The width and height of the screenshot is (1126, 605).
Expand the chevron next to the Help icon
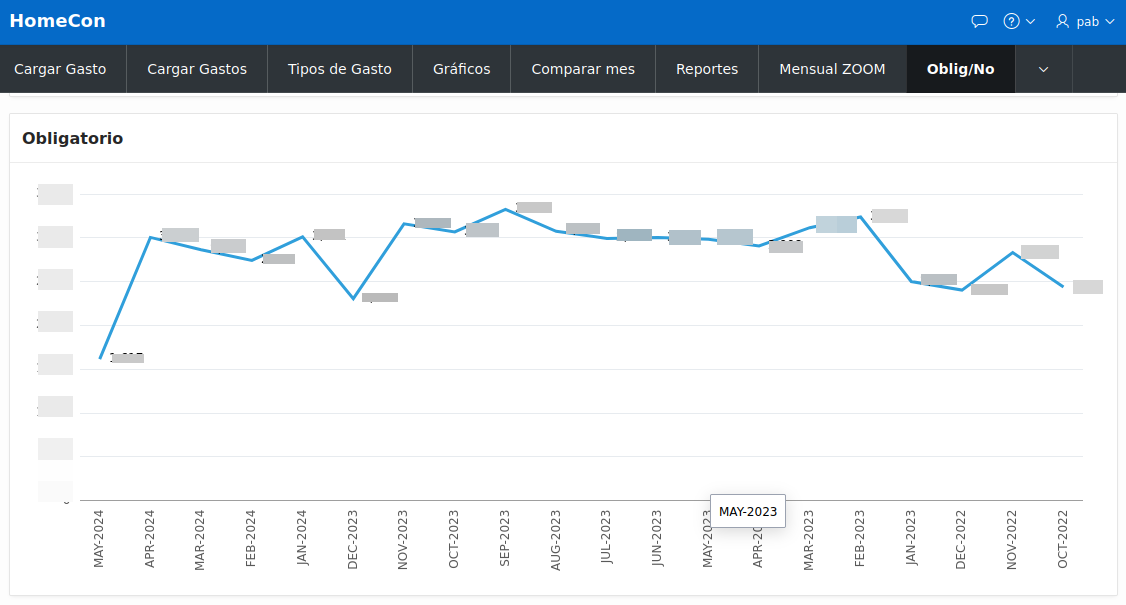pyautogui.click(x=1030, y=20)
